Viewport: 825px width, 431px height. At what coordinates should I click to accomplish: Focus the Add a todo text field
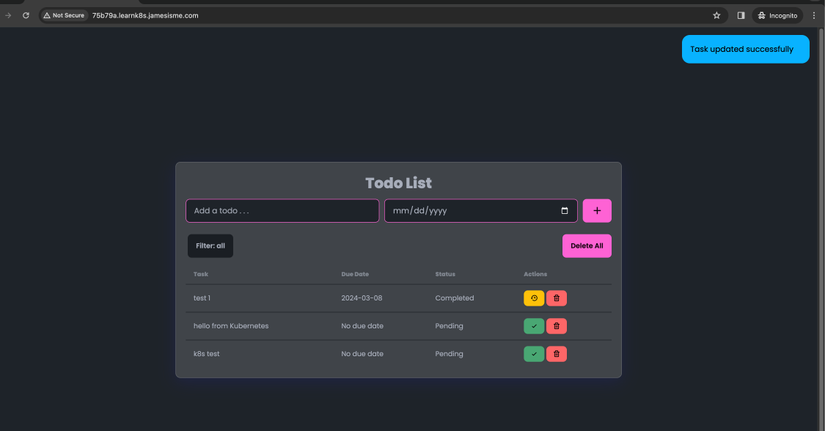[282, 211]
